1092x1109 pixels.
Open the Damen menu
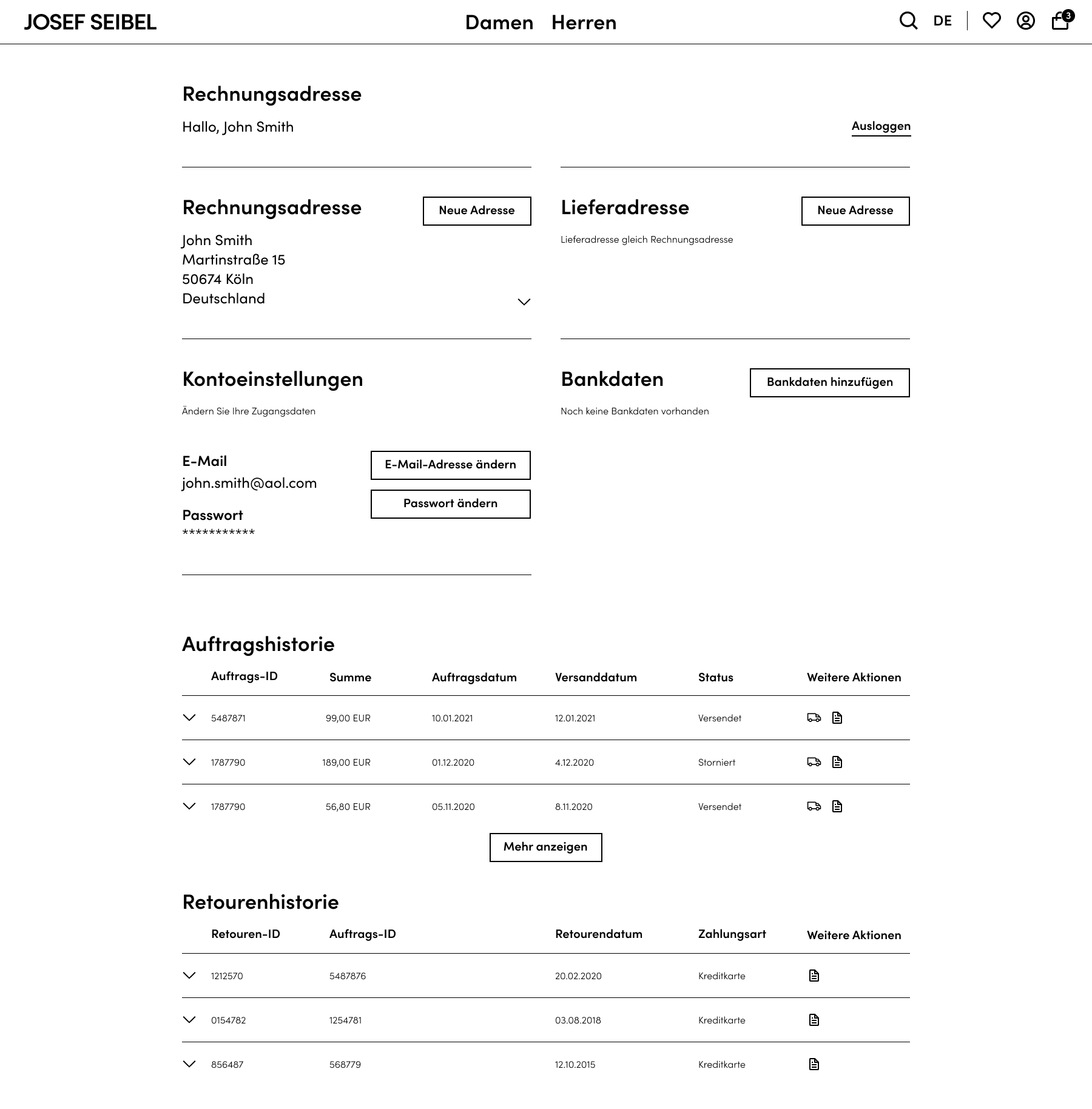499,22
